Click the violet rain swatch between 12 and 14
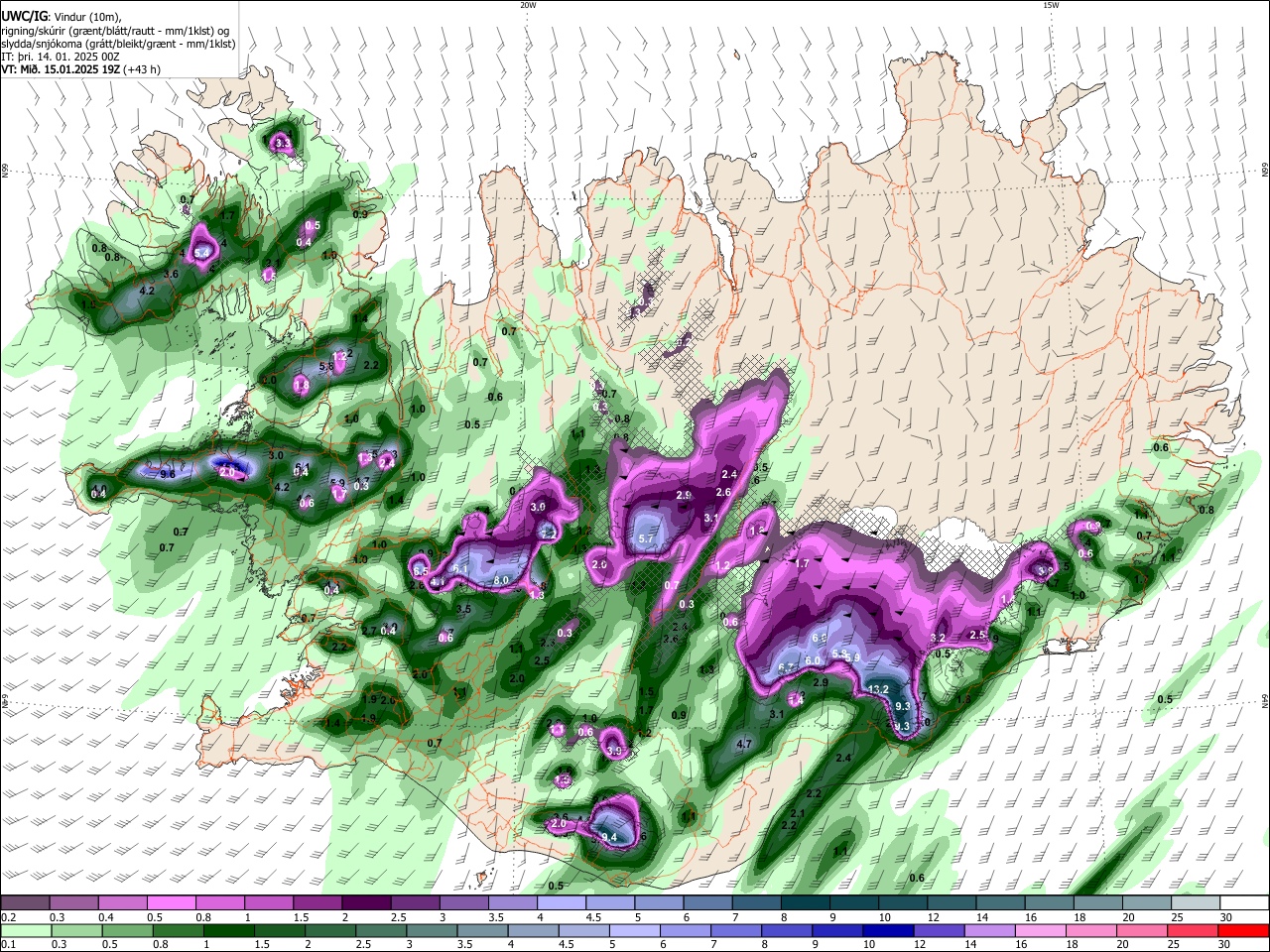Screen dimensions: 1270x952 940,930
